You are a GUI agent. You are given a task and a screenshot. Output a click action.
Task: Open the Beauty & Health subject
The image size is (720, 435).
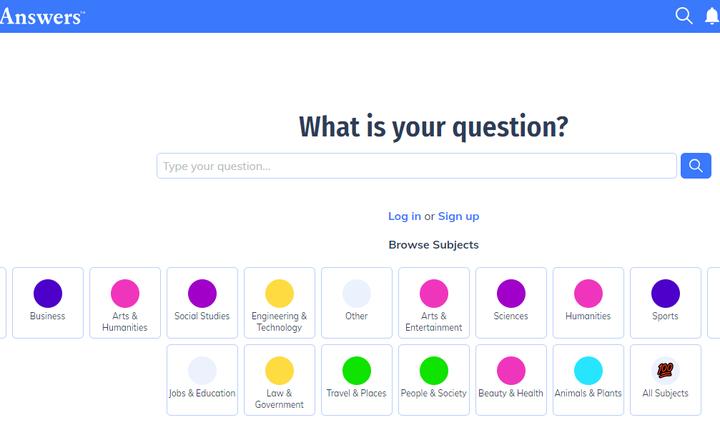[x=511, y=380]
